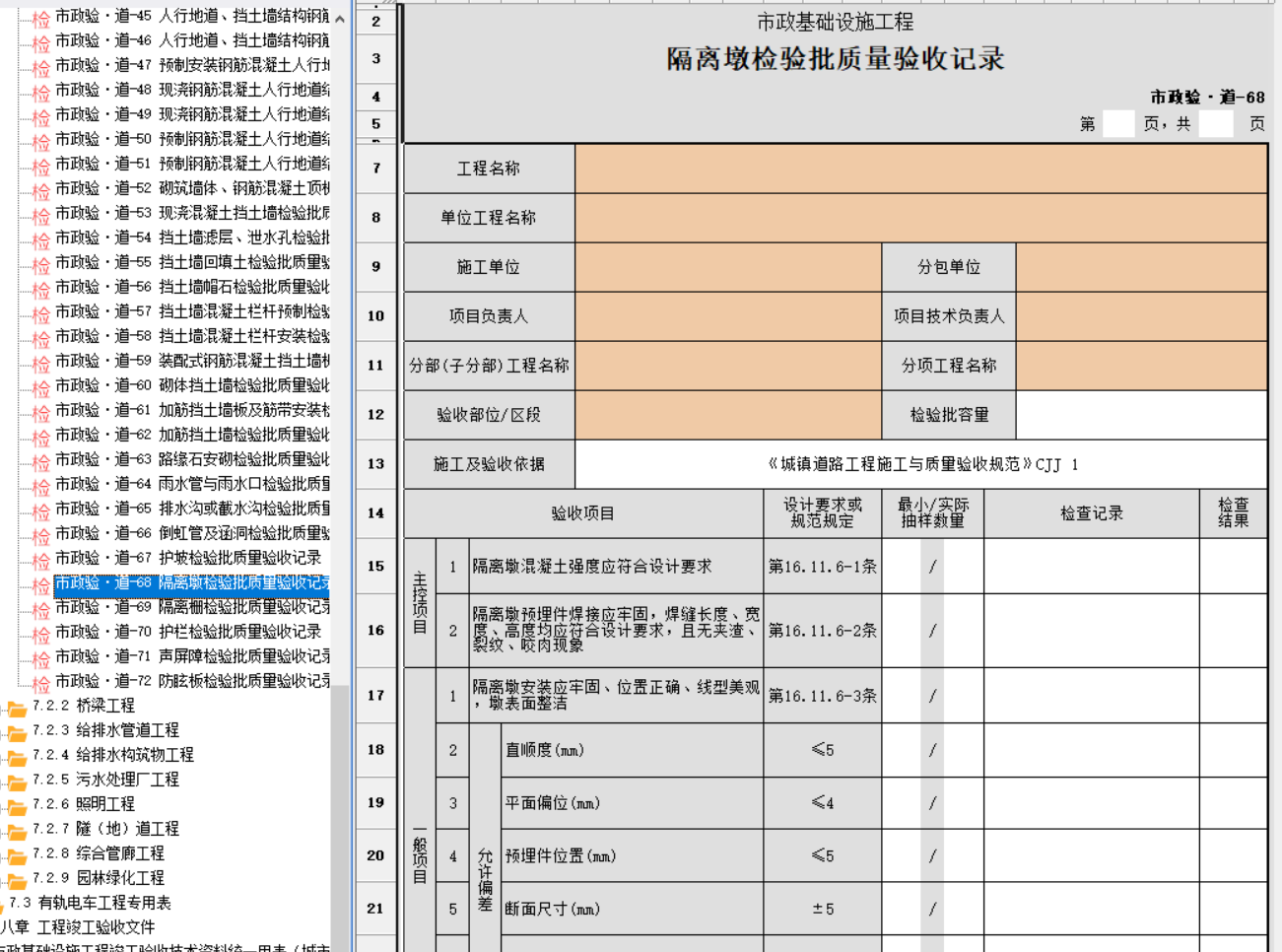Click the 检 icon beside 市政验·道-55

[40, 264]
